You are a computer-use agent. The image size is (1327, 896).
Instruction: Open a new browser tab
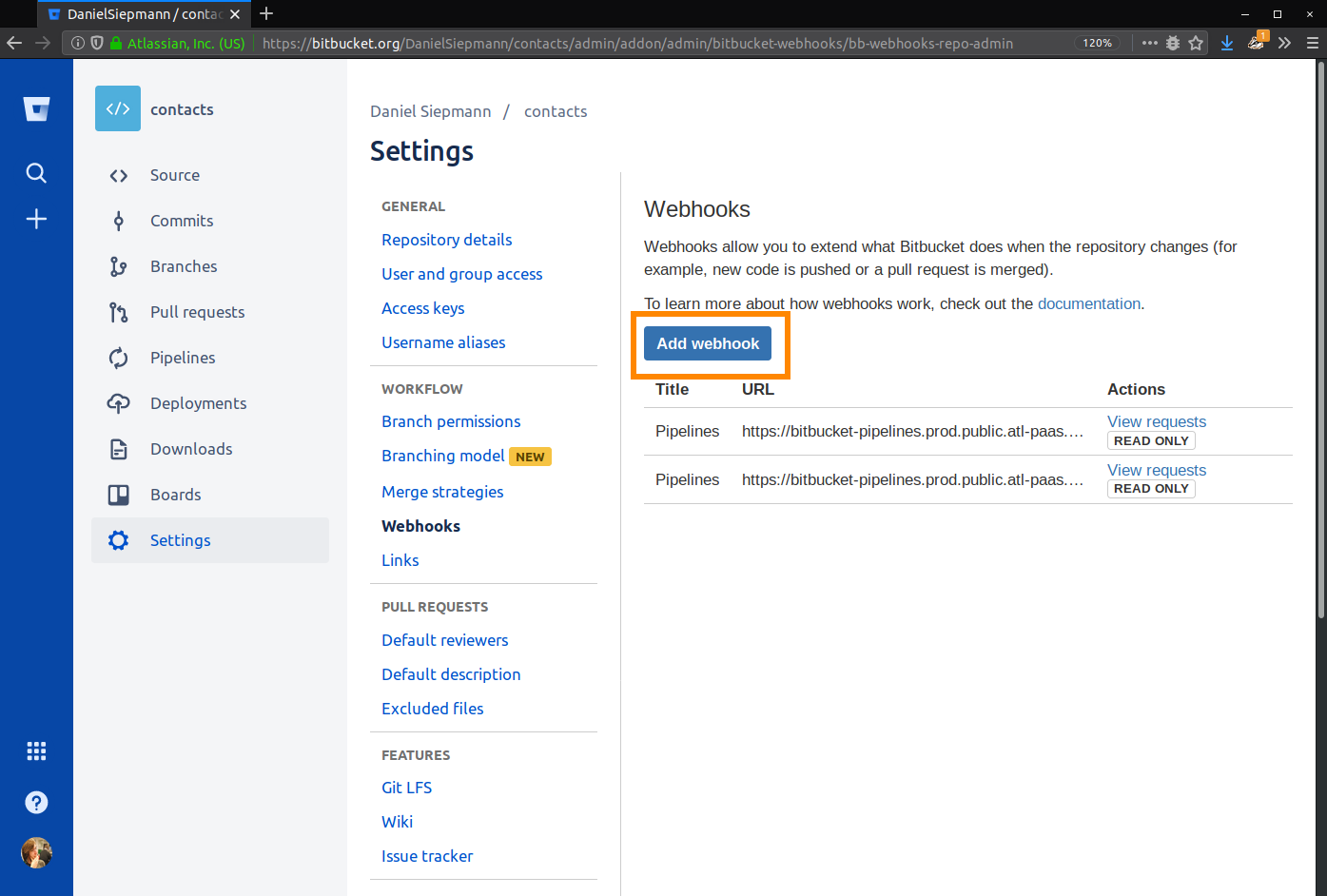[x=266, y=13]
